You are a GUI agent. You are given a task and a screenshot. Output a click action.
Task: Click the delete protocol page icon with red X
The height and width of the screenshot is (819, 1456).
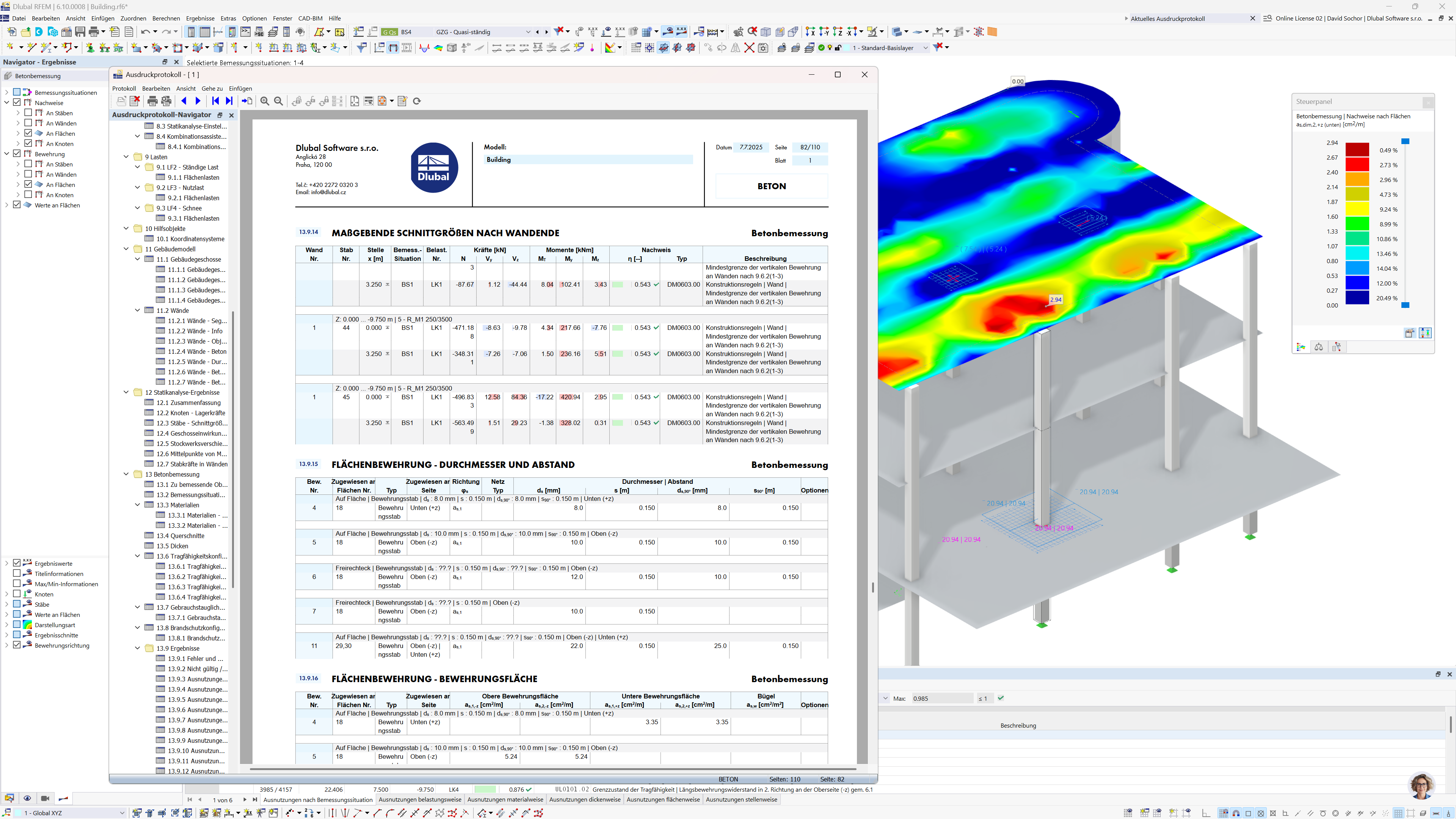(135, 101)
